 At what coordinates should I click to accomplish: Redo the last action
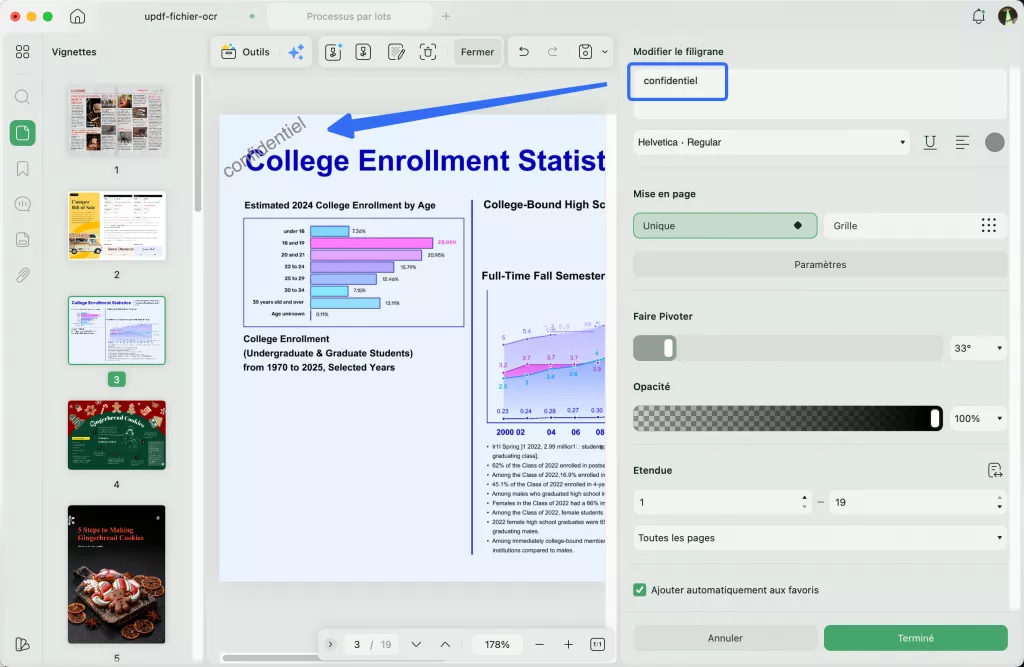tap(552, 52)
